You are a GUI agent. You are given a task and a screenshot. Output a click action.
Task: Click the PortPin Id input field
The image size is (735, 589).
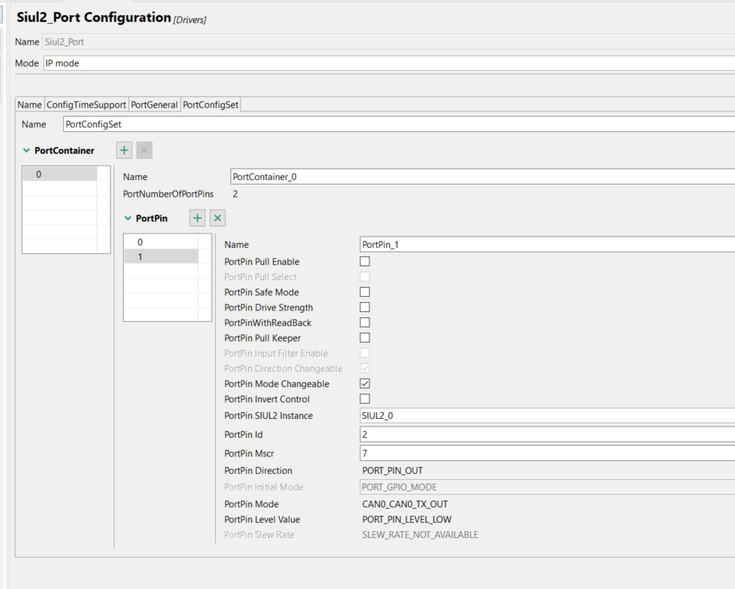(x=546, y=434)
